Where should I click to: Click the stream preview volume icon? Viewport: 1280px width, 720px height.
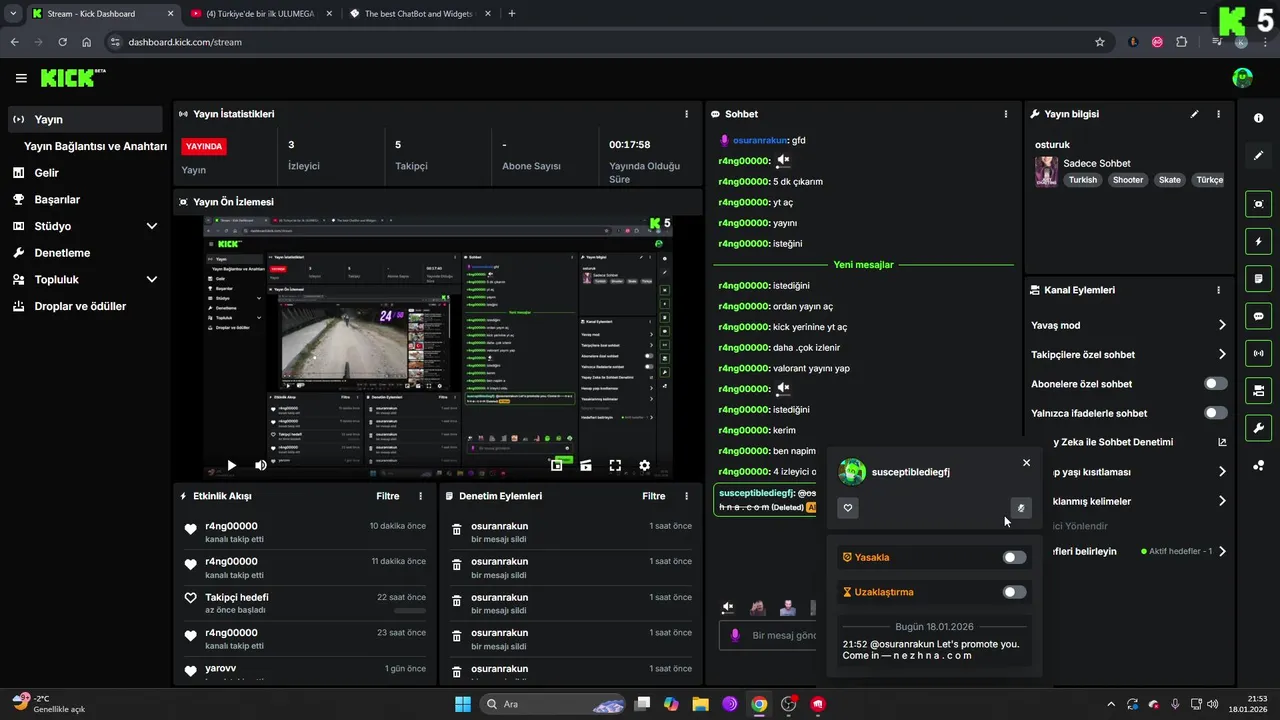261,465
